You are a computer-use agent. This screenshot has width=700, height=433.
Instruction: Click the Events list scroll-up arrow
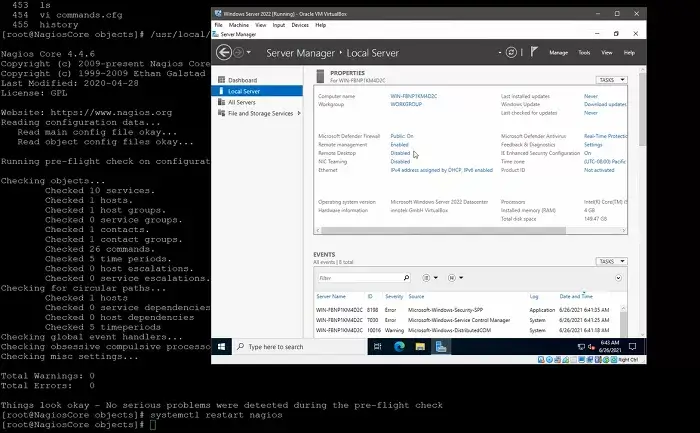(623, 308)
